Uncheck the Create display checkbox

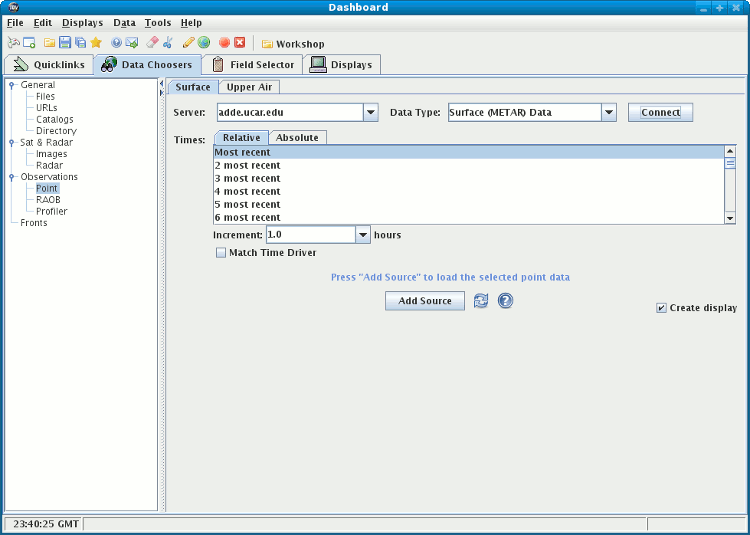click(661, 308)
